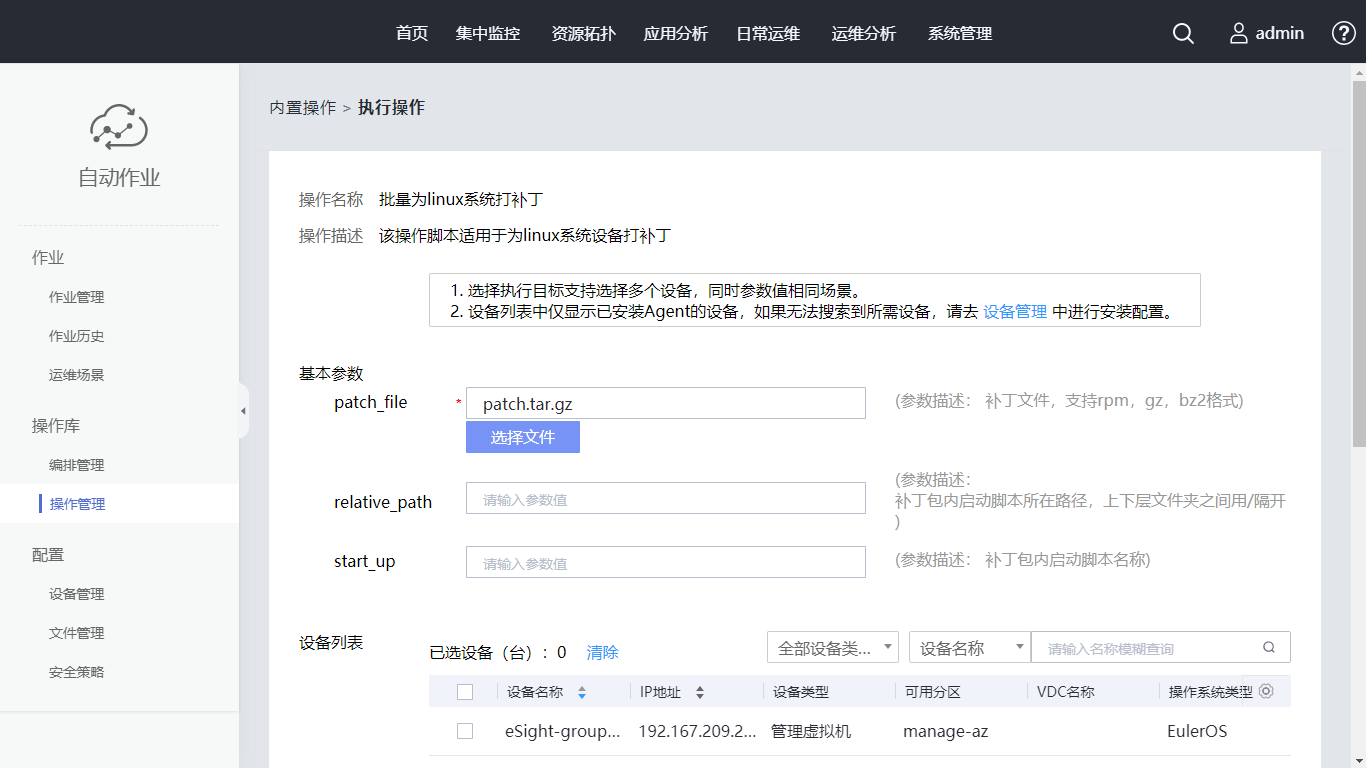Click the 自动作业 cloud logo icon

point(119,127)
